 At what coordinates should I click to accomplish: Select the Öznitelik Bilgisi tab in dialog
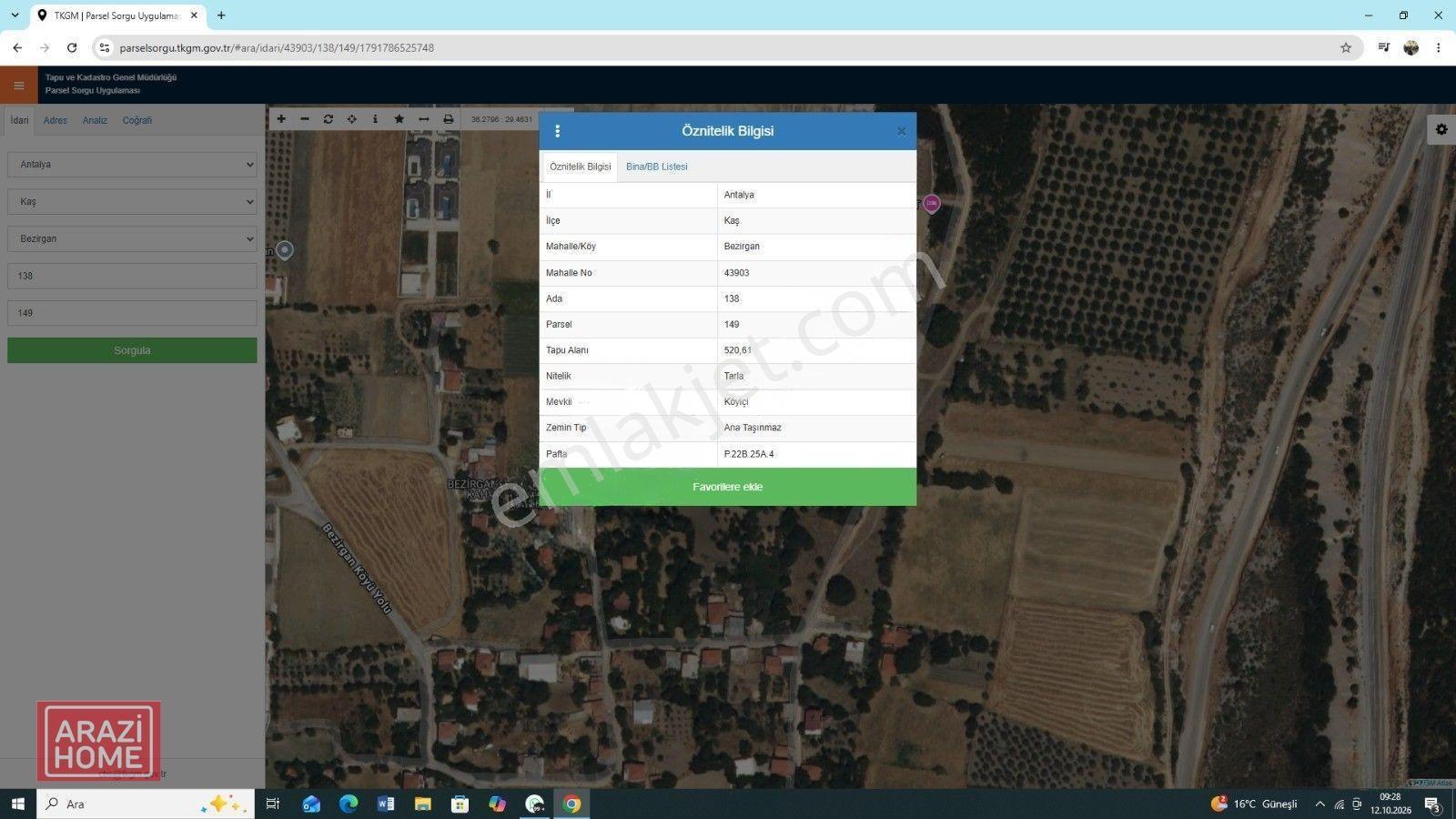tap(581, 167)
